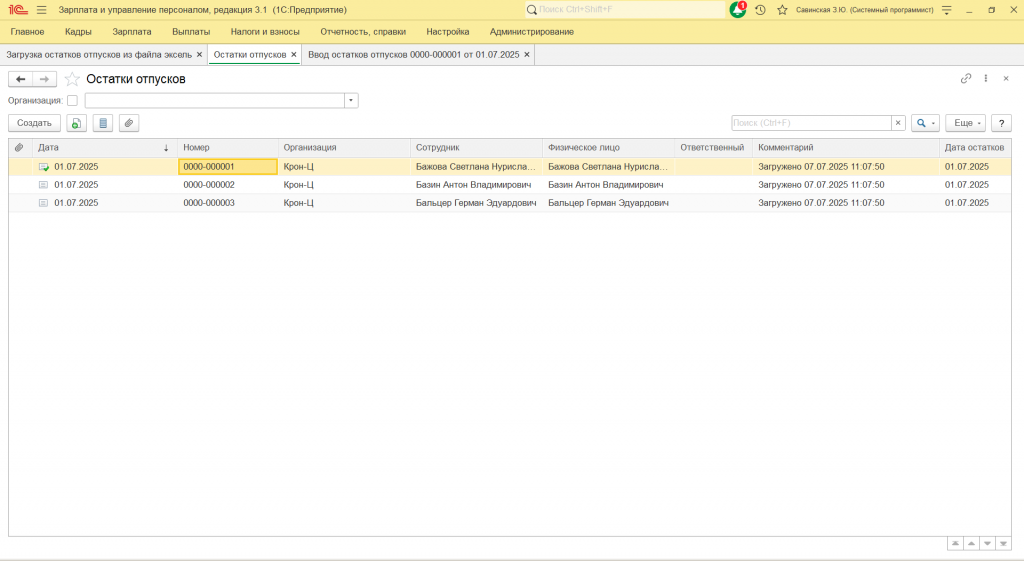Open attached files paperclip toolbar button
The width and height of the screenshot is (1024, 561).
point(129,123)
